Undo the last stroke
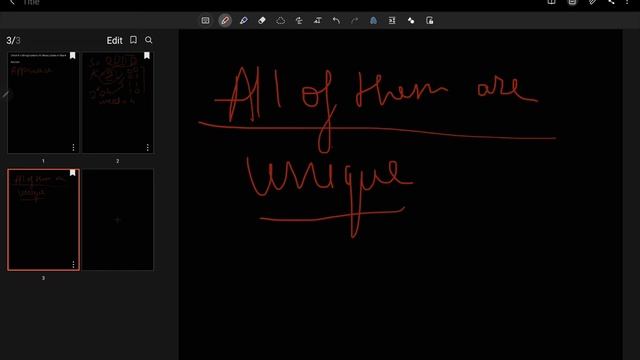Image resolution: width=640 pixels, height=360 pixels. [x=336, y=20]
